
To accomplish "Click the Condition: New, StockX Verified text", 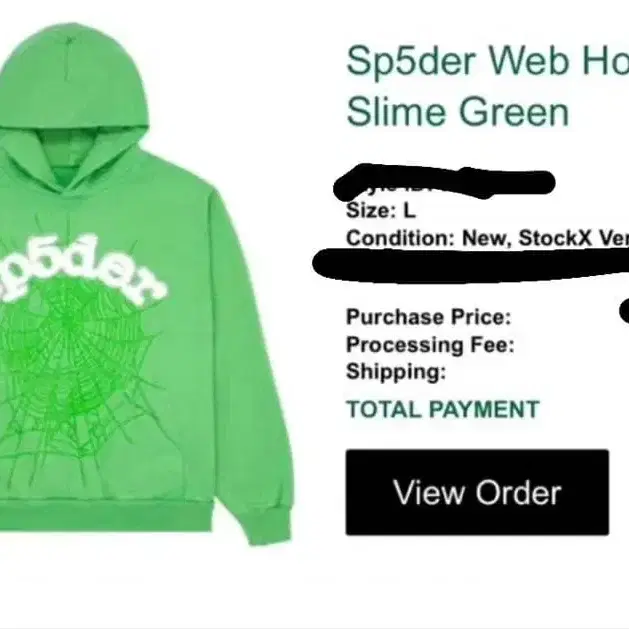I will pos(487,238).
